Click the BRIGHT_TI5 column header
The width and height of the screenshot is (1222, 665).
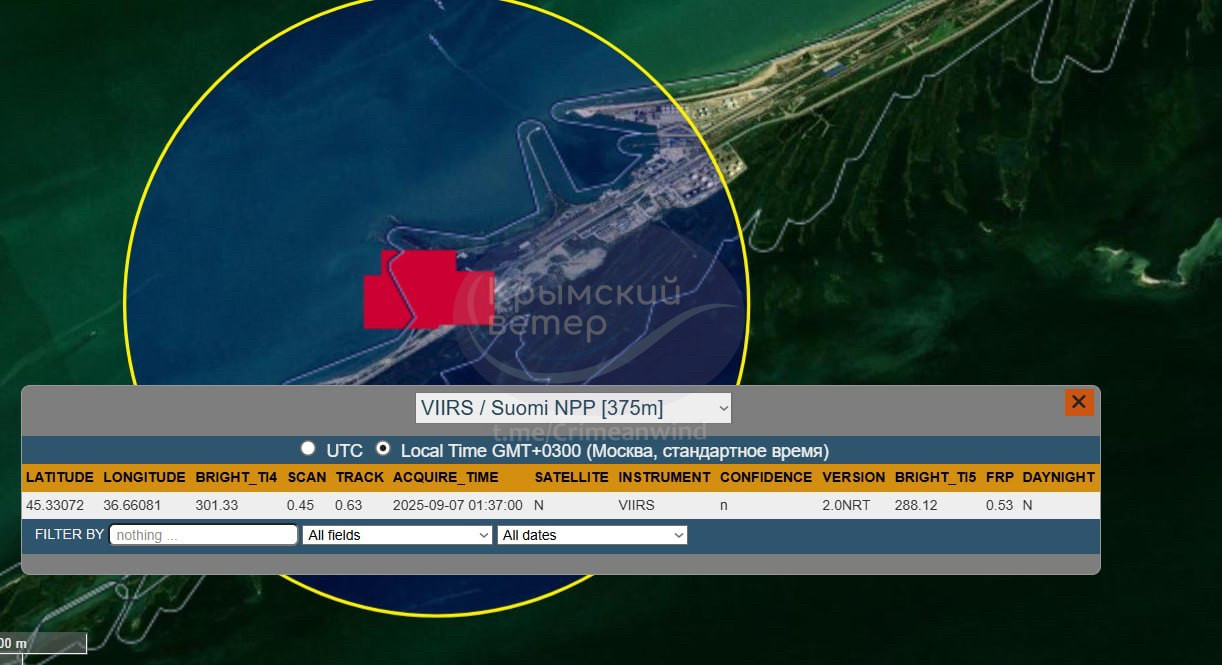936,477
